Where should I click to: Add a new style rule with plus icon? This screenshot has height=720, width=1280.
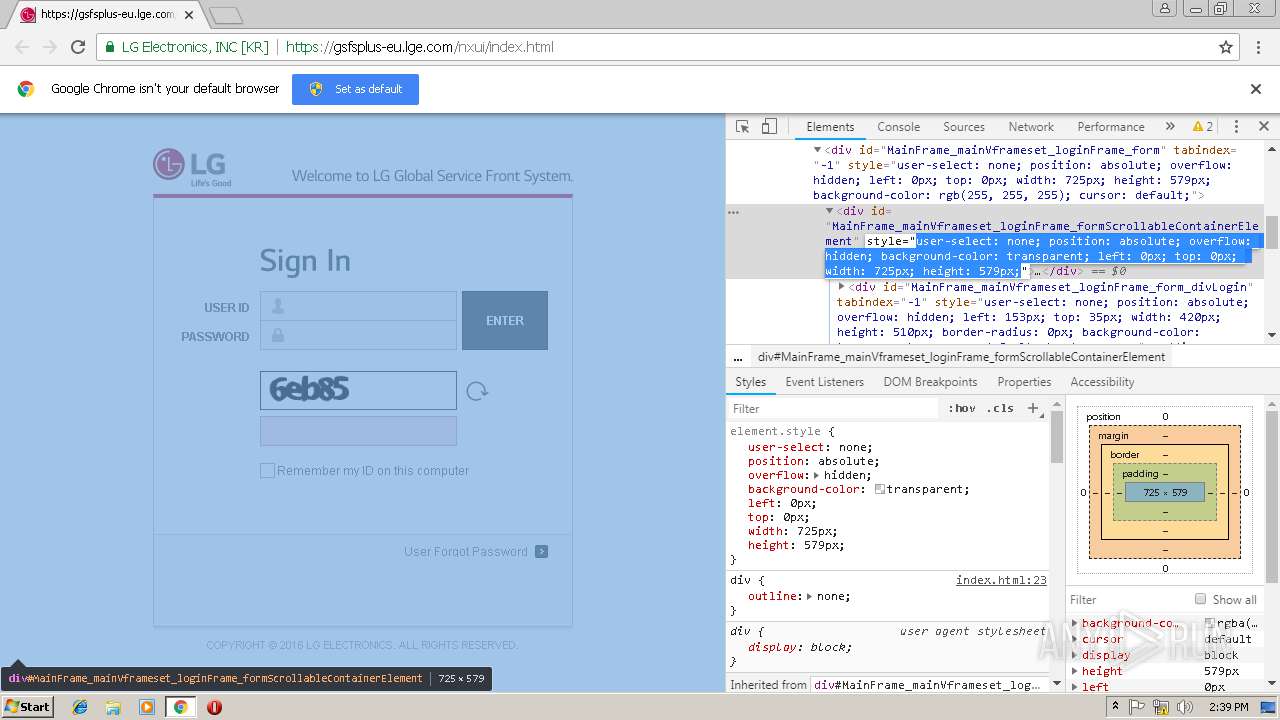coord(1033,408)
